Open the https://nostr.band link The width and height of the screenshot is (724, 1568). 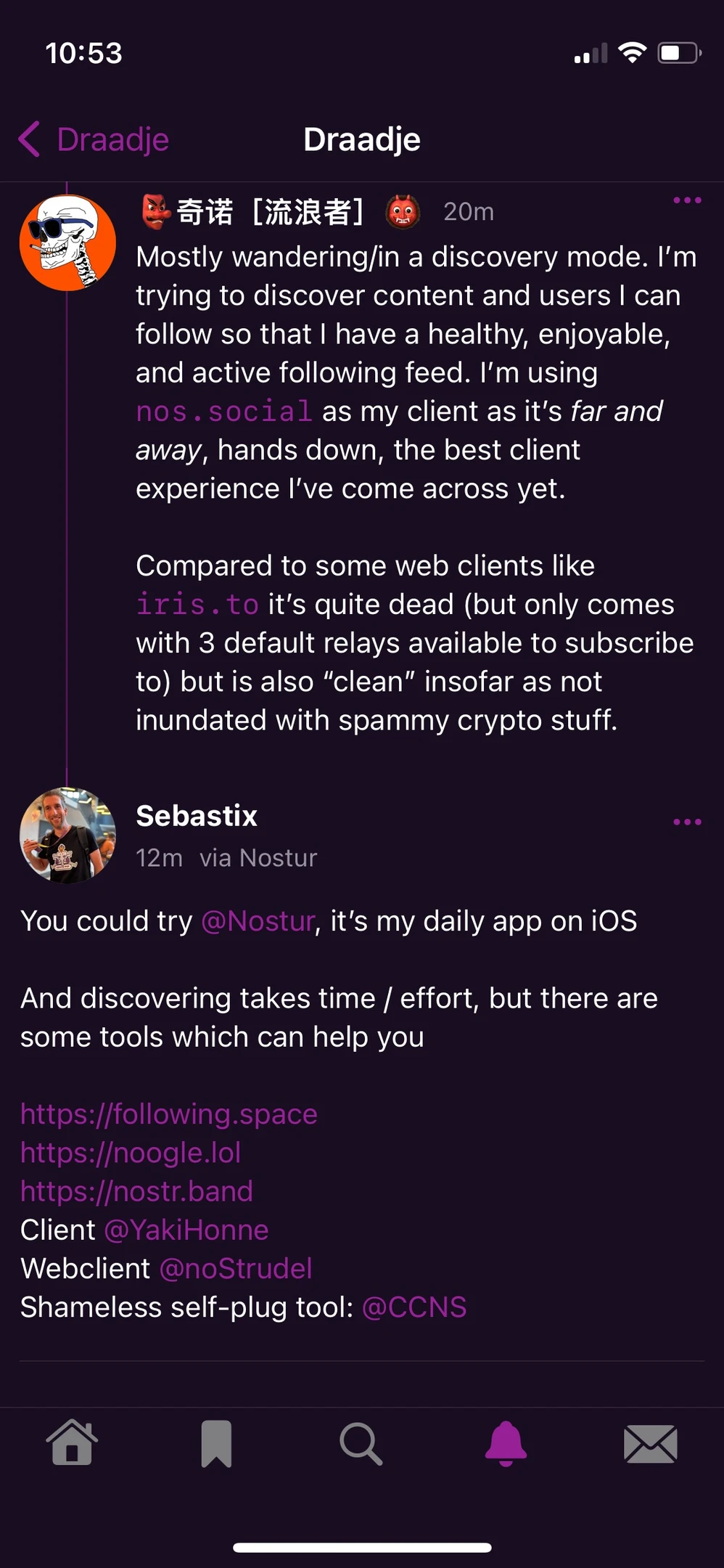click(137, 1191)
